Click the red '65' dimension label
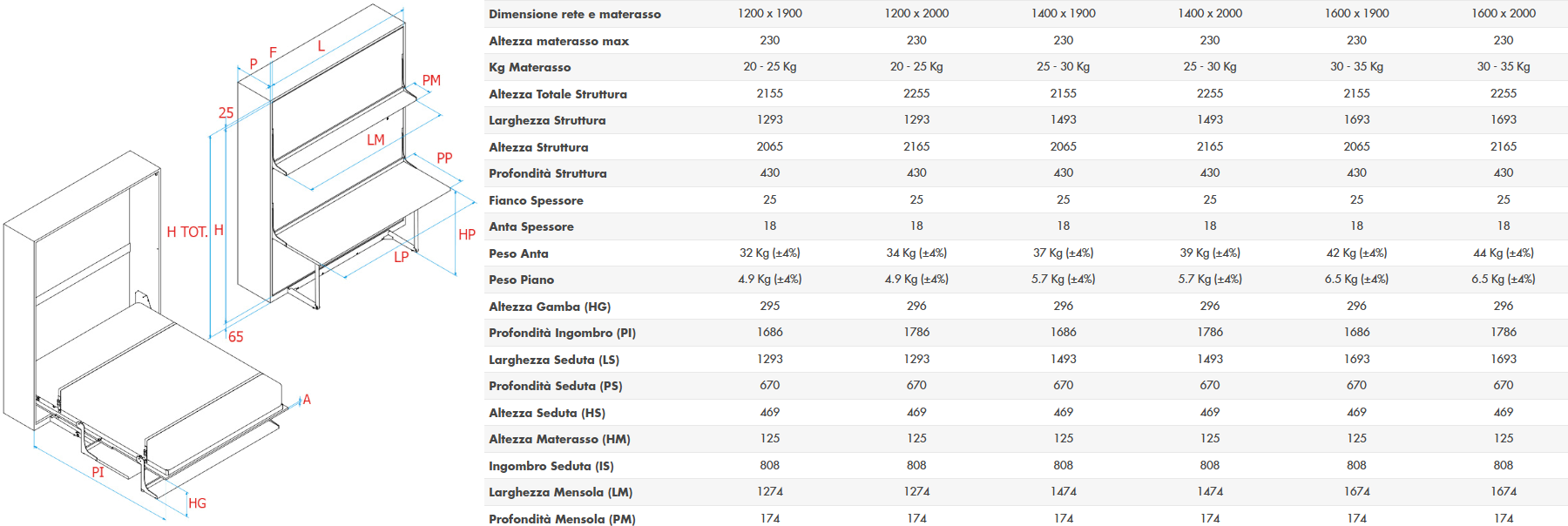 point(235,337)
